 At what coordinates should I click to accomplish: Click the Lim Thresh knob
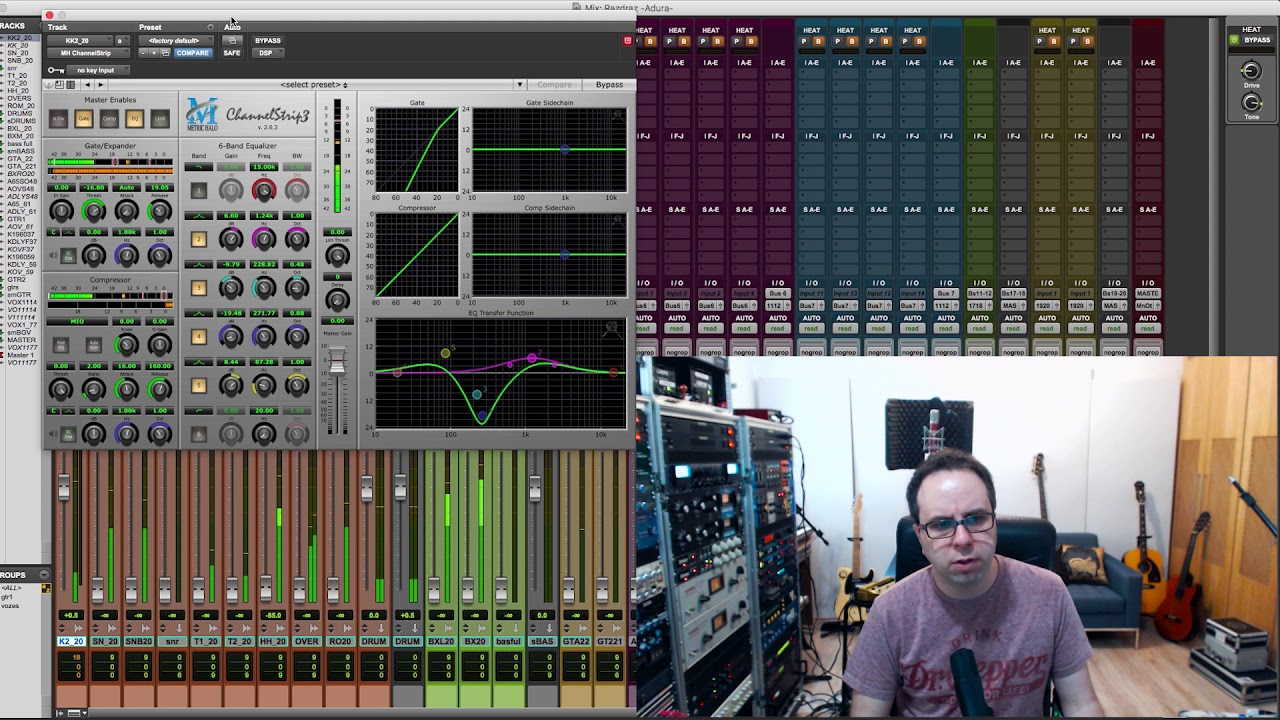click(338, 254)
